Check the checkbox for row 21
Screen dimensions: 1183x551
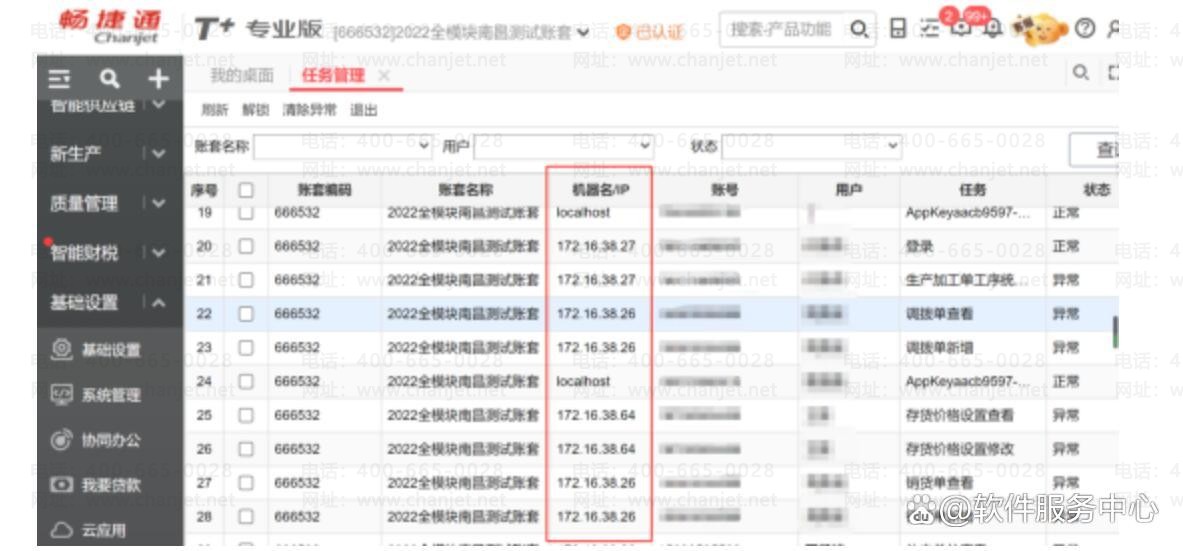pyautogui.click(x=246, y=280)
